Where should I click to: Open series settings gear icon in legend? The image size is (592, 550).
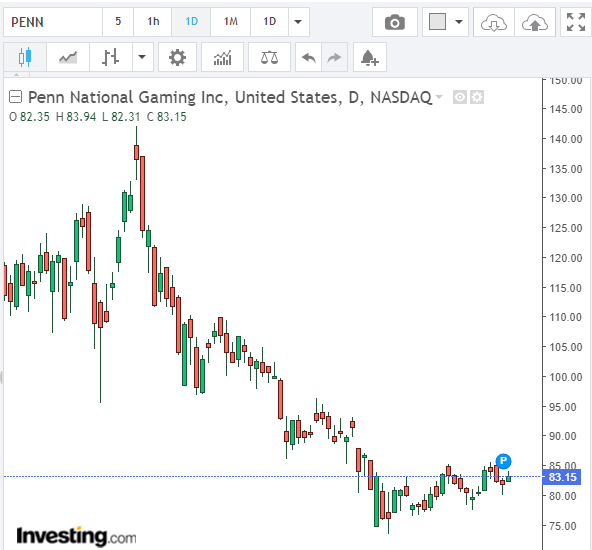click(x=477, y=97)
